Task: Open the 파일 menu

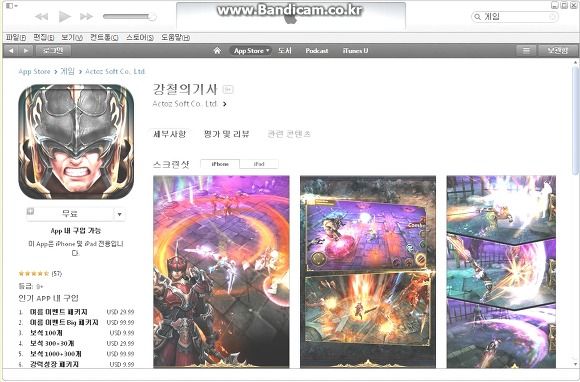Action: 16,37
